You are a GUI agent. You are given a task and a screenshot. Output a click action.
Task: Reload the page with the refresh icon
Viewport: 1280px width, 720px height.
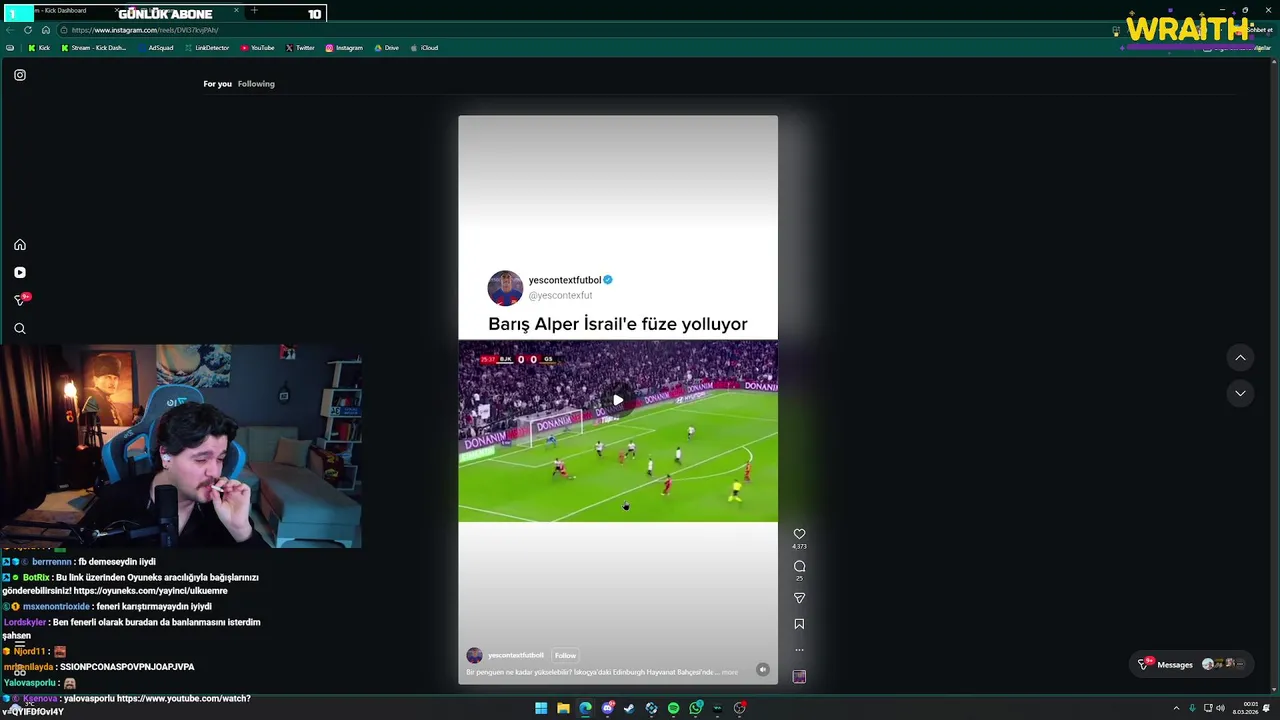[28, 30]
